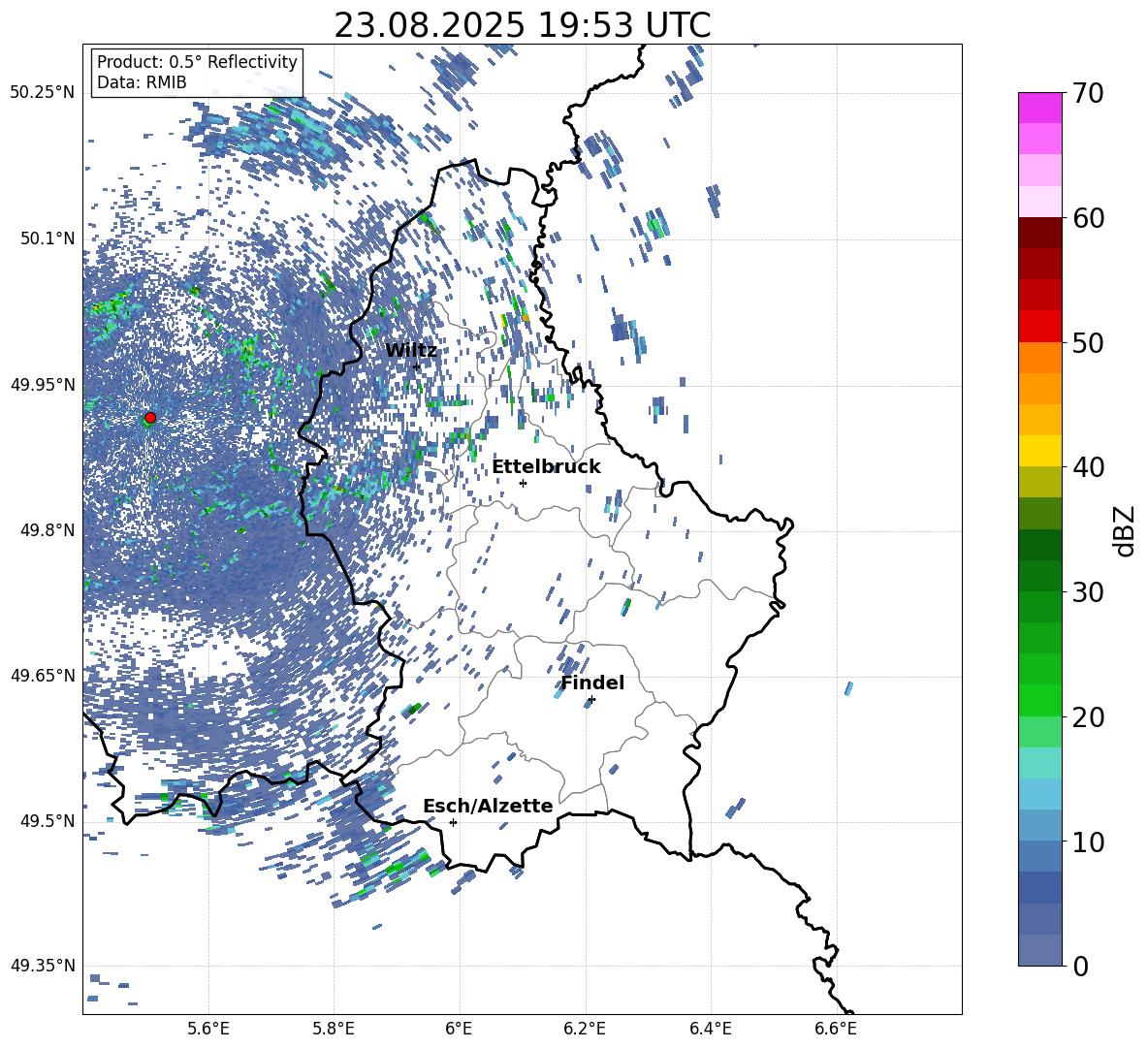Click the magenta top colorbar segment
Viewport: 1148px width, 1048px height.
1039,108
